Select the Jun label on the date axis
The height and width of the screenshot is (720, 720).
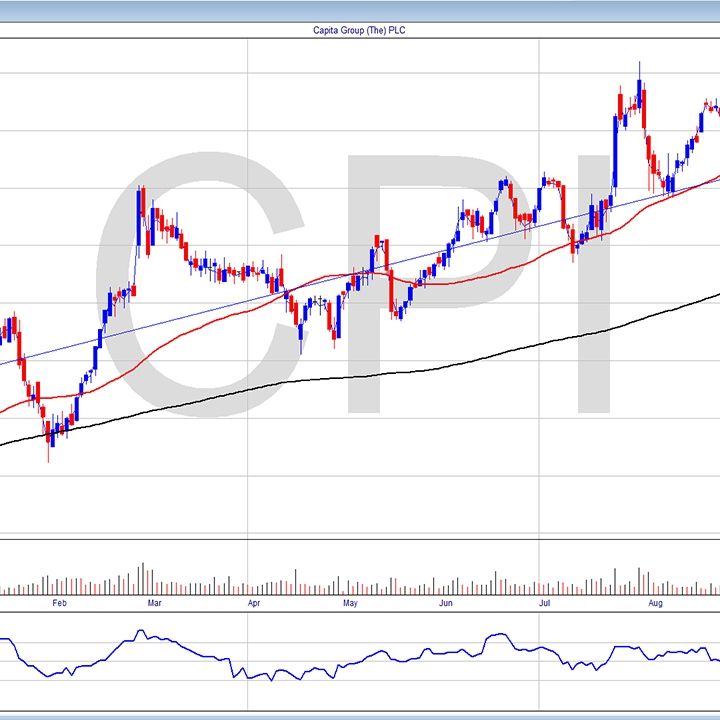pos(447,604)
